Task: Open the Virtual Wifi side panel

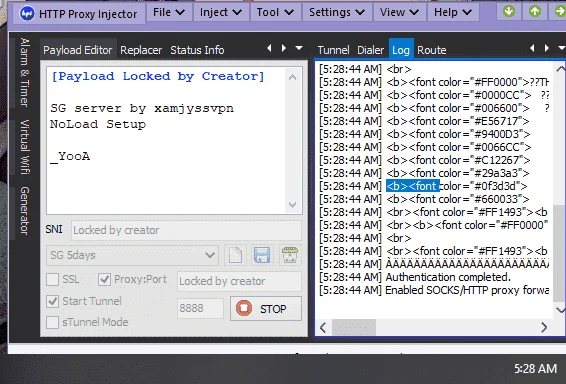Action: click(24, 147)
